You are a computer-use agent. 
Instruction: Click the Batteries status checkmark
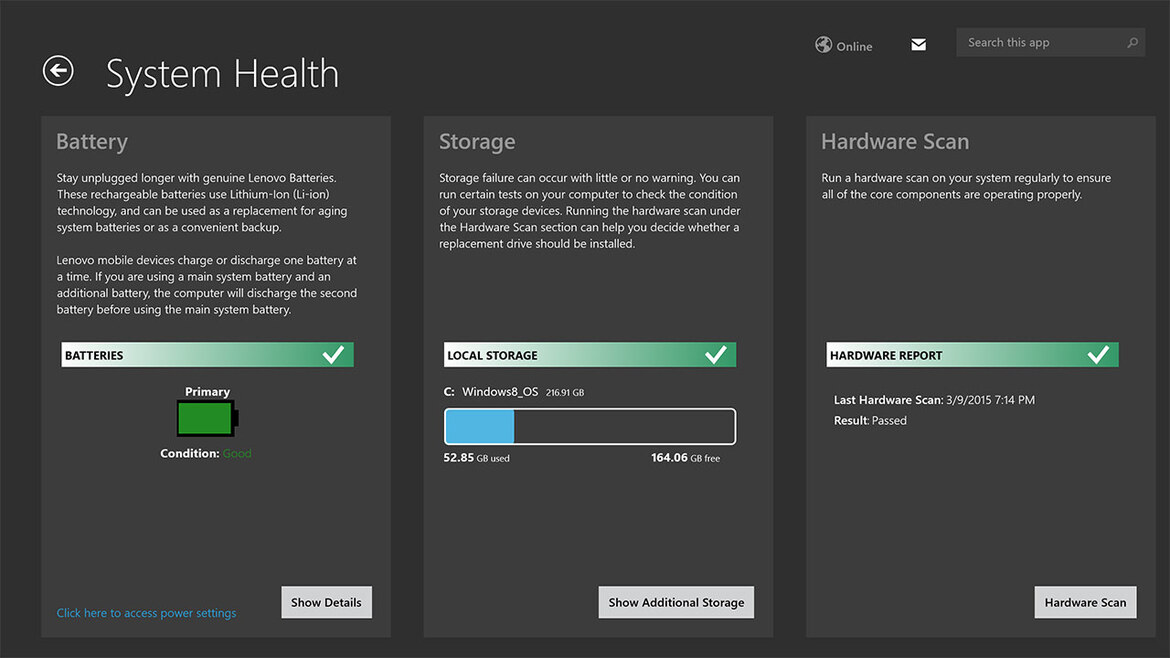pyautogui.click(x=334, y=354)
